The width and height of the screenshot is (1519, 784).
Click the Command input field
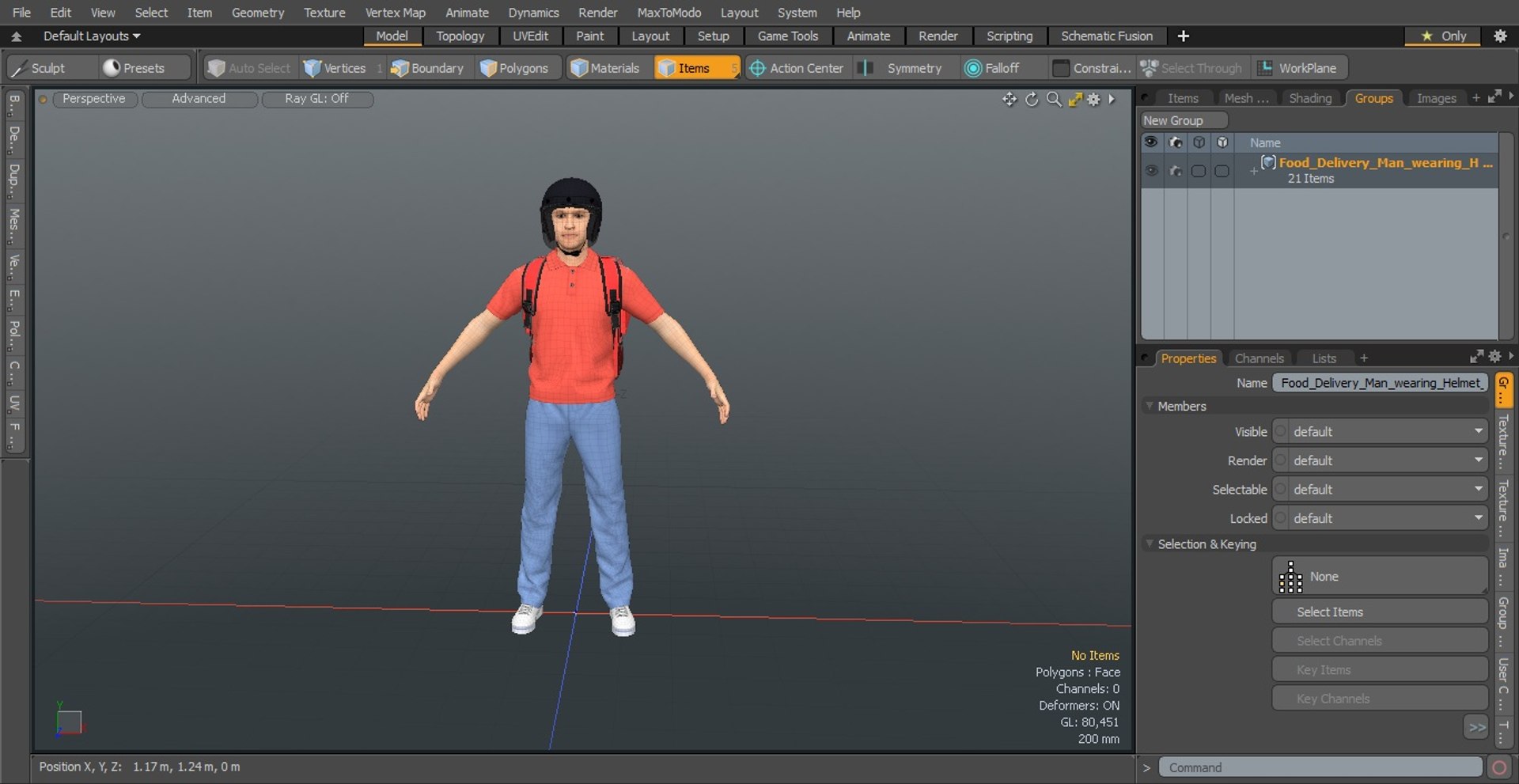1320,767
